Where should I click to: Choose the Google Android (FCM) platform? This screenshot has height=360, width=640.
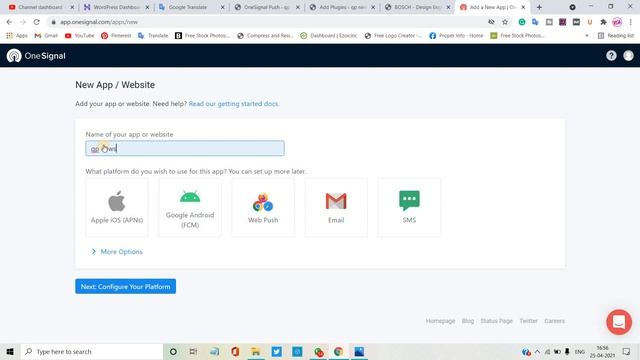190,207
